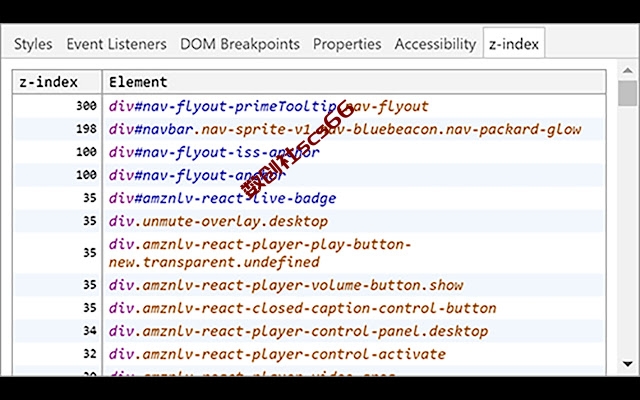Click the scrollbar up arrow
The image size is (640, 400).
tap(627, 71)
